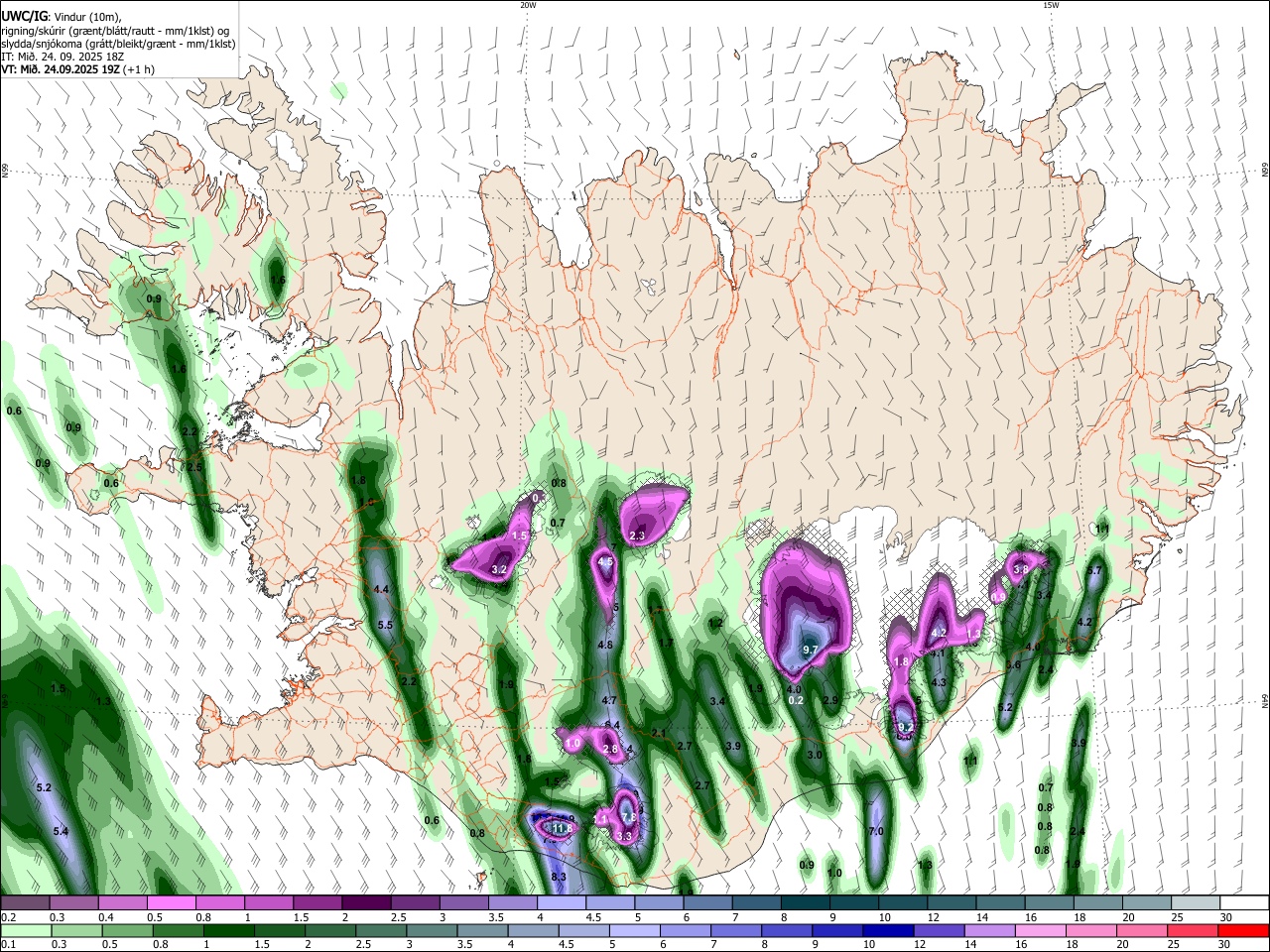Click the 3.3 value below the 7.8 value
The width and height of the screenshot is (1270, 952).
[x=624, y=837]
